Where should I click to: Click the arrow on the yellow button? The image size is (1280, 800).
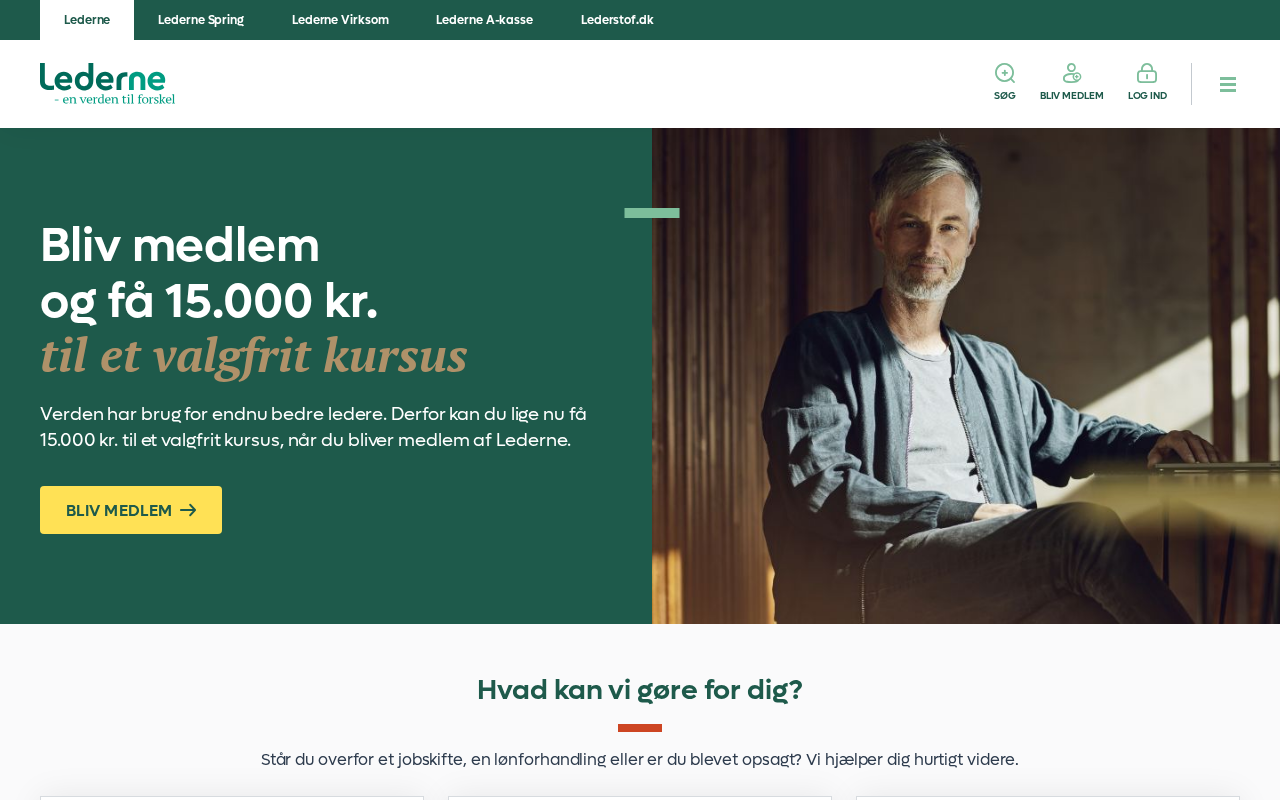188,510
